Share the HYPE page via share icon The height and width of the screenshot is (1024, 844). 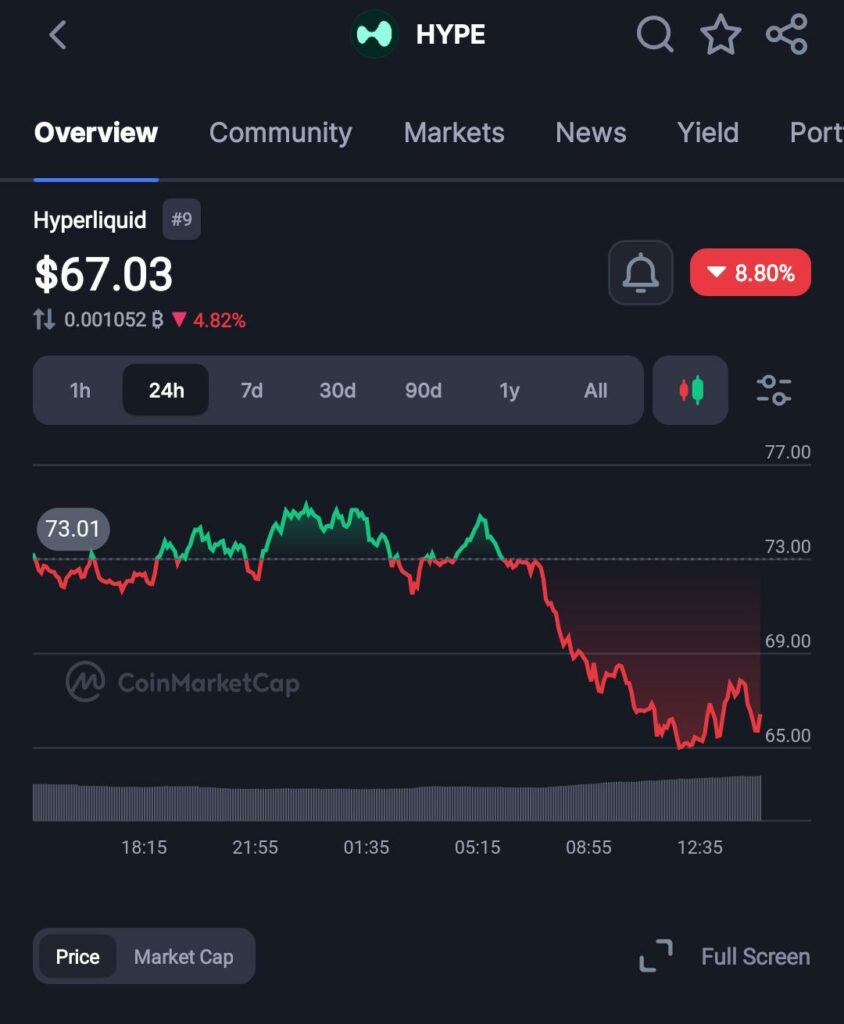(x=787, y=34)
